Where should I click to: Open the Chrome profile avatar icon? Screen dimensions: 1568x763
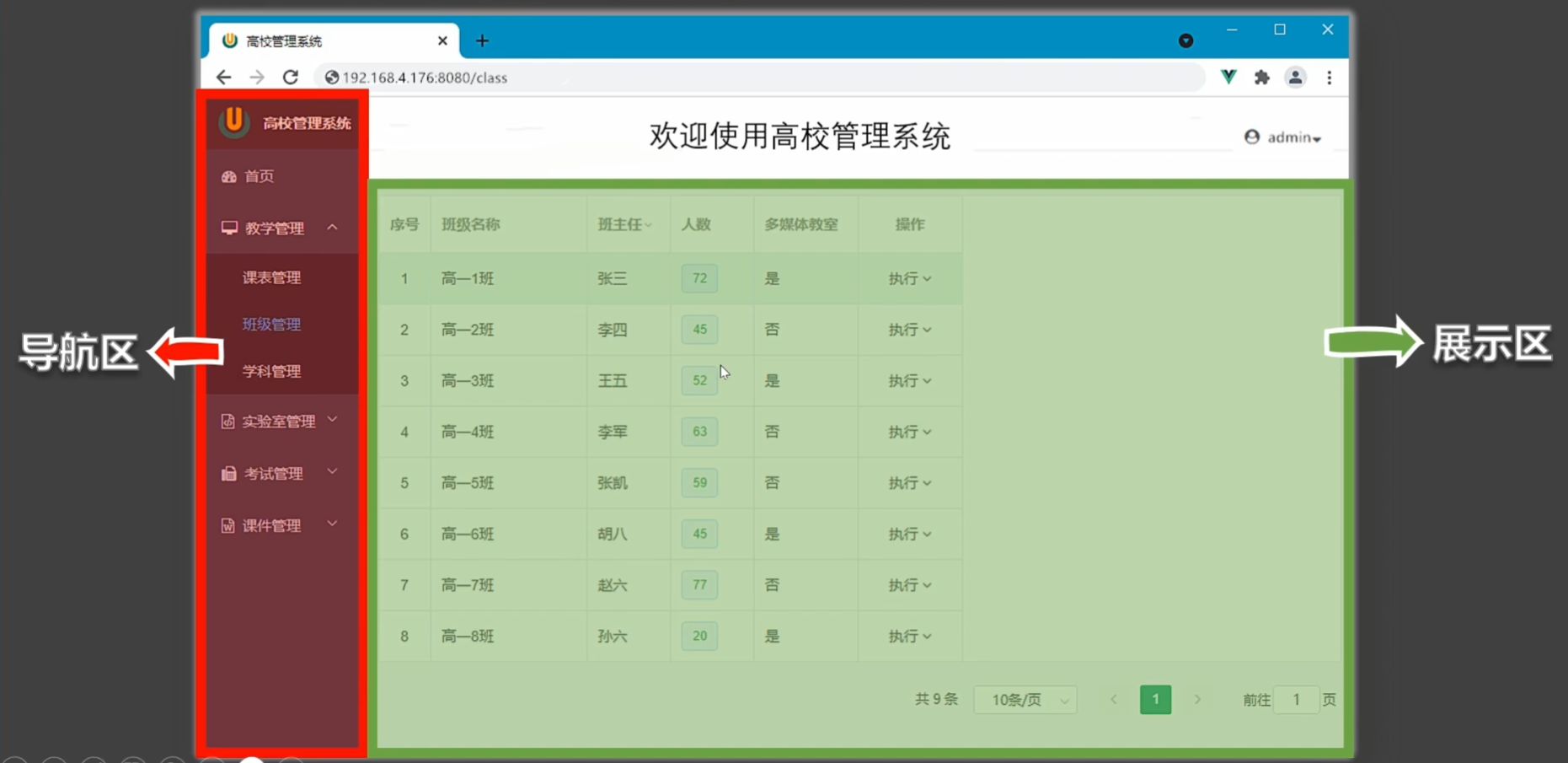(x=1295, y=78)
